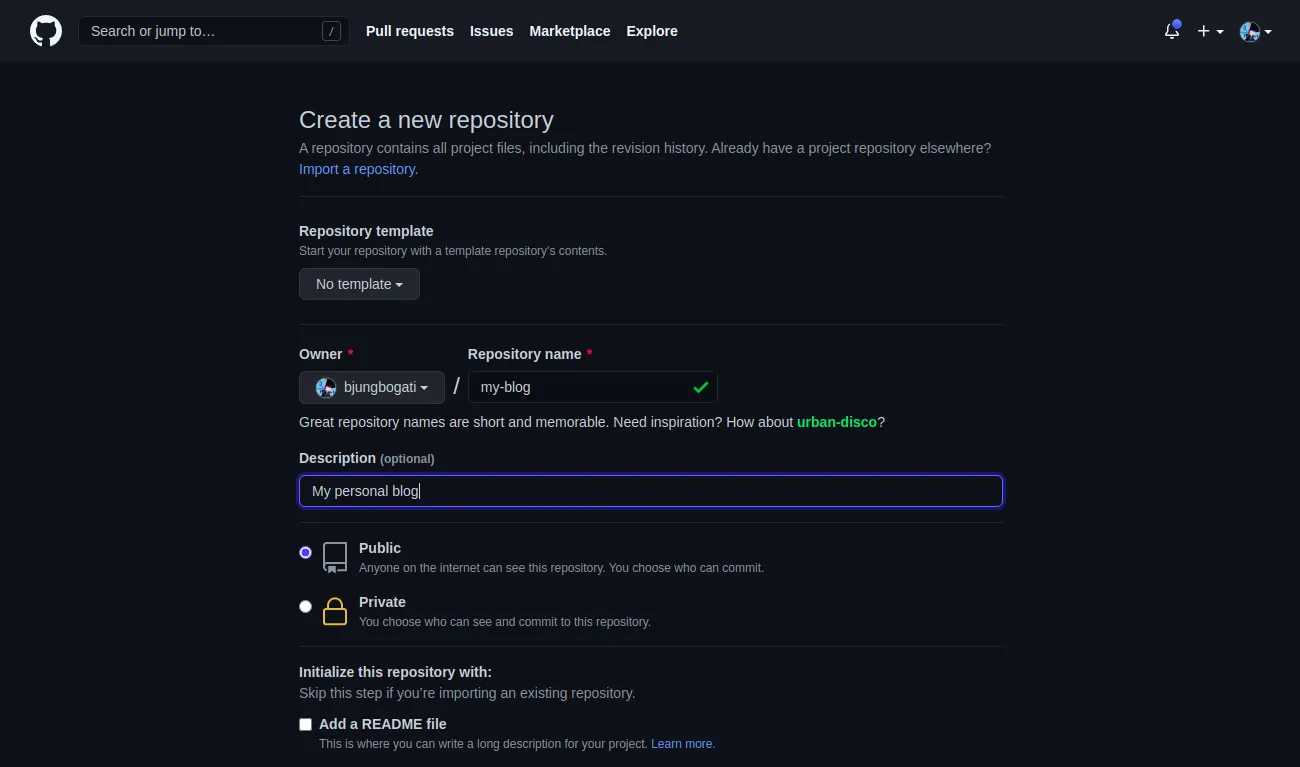This screenshot has height=767, width=1300.
Task: Click the green checkmark in repository name field
Action: click(700, 387)
